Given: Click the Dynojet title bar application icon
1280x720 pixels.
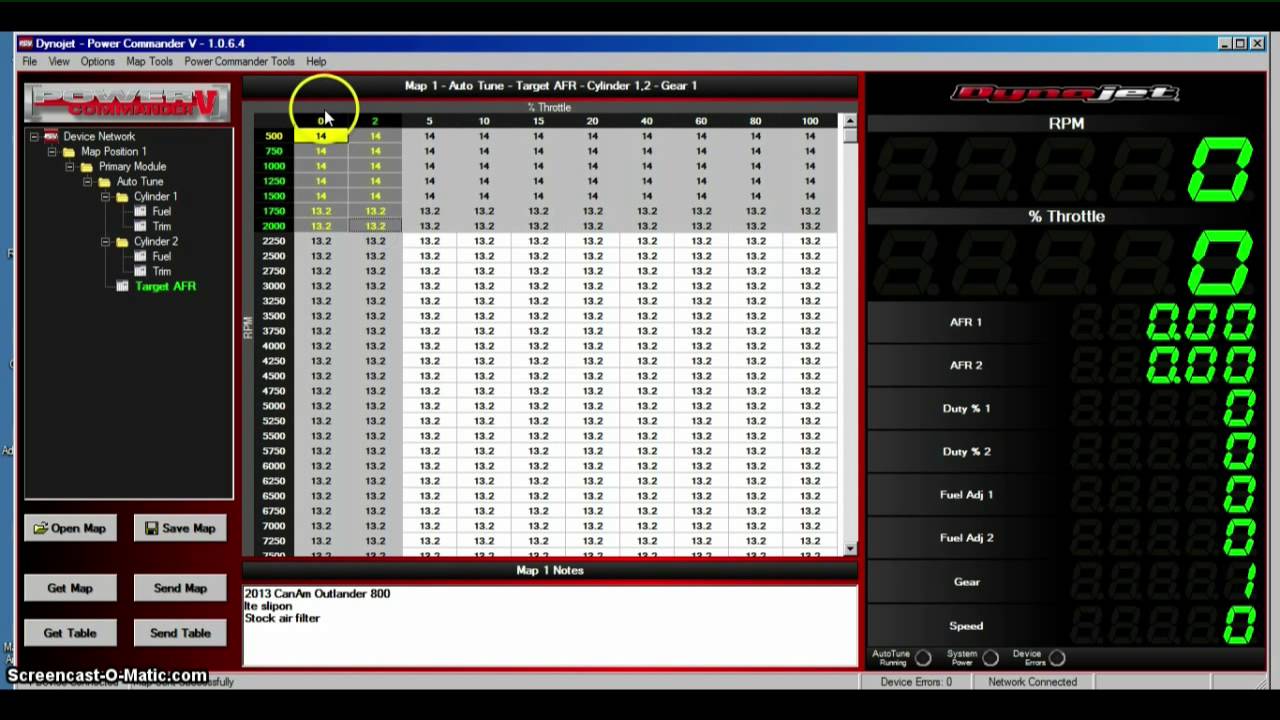Looking at the screenshot, I should (x=26, y=44).
